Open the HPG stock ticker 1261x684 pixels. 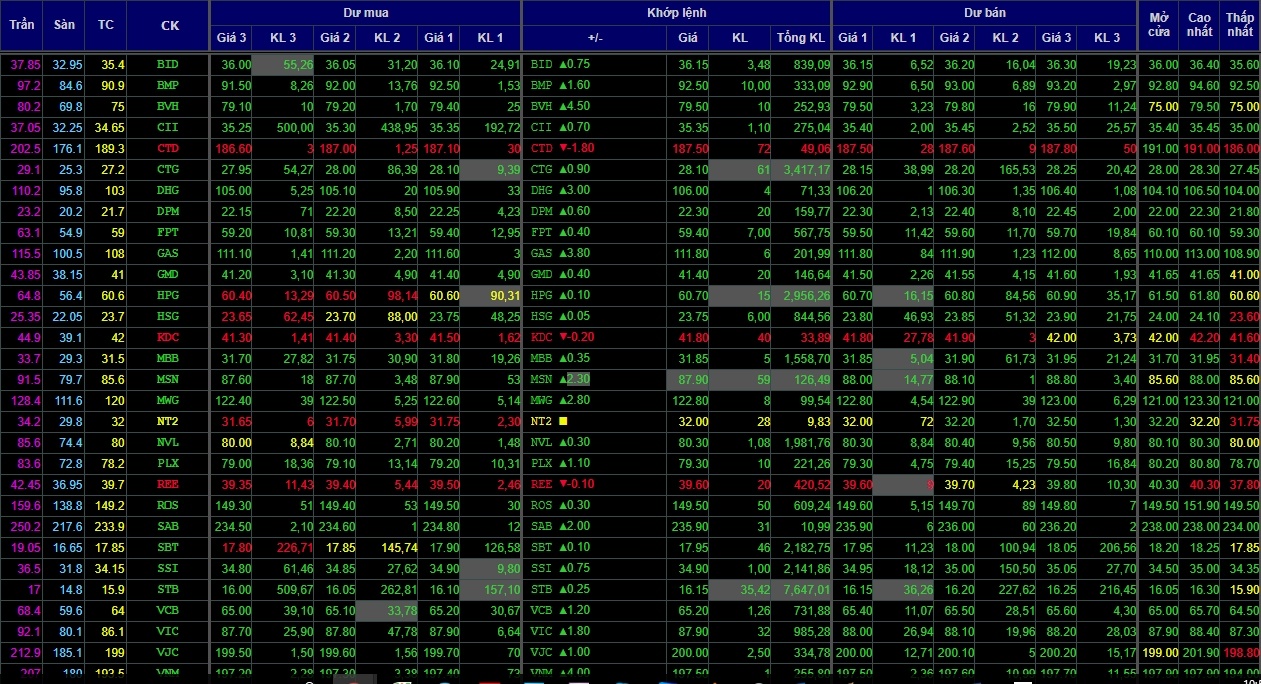pyautogui.click(x=168, y=295)
